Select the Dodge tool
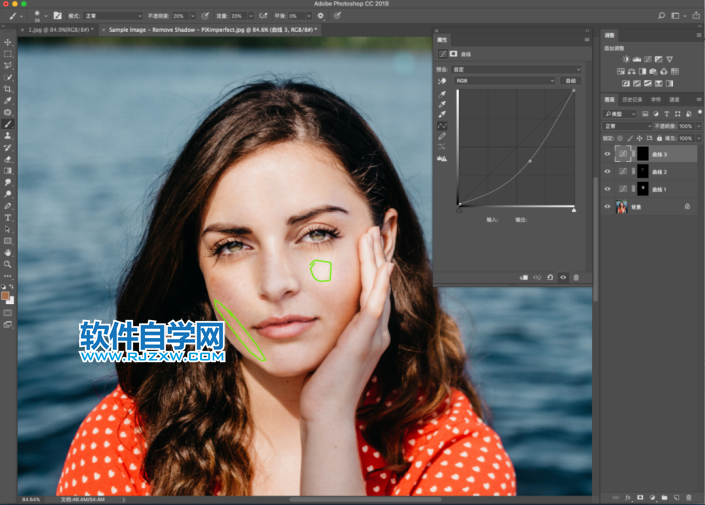 8,194
